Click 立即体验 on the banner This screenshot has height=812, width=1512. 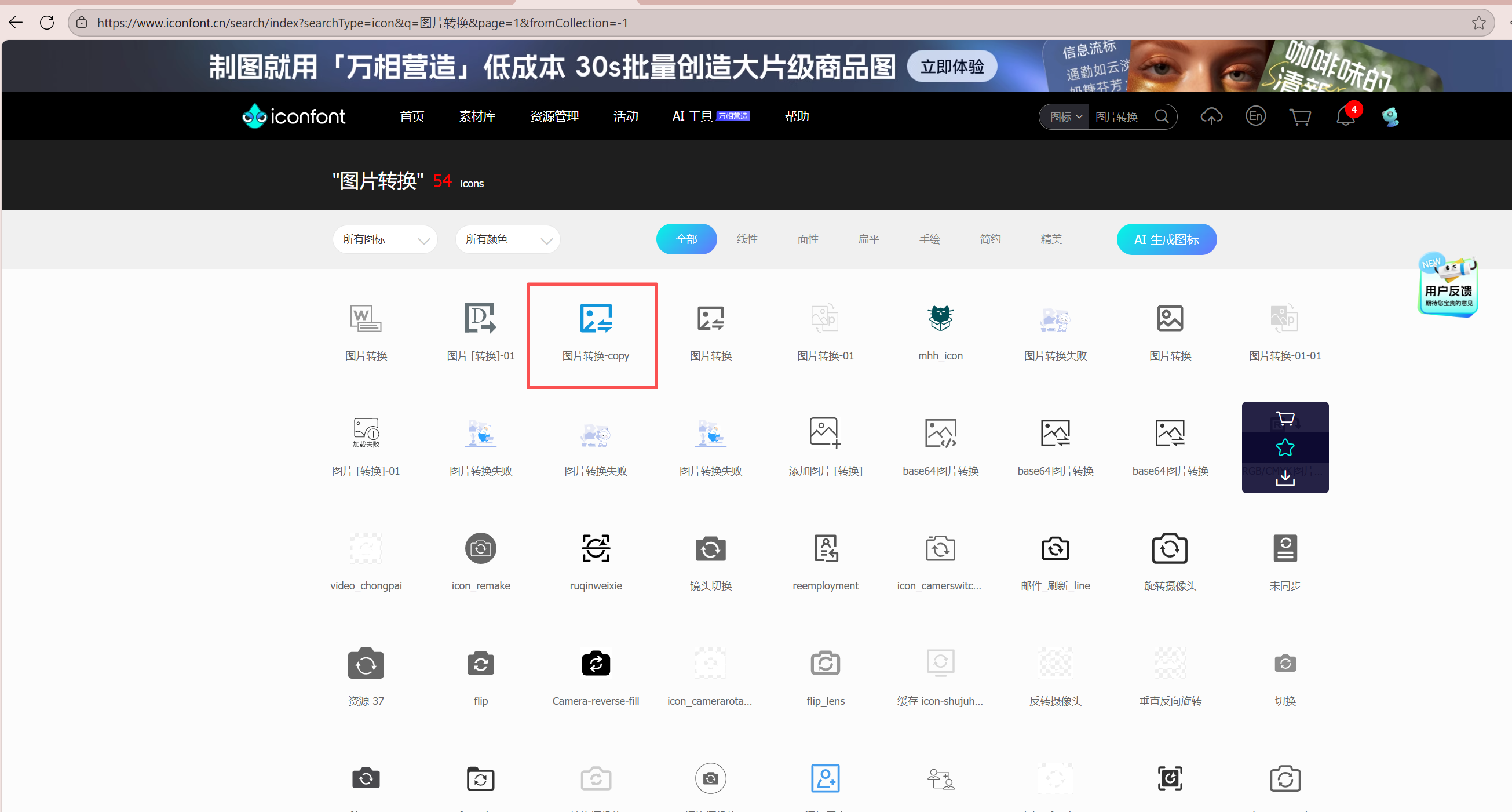[x=951, y=67]
